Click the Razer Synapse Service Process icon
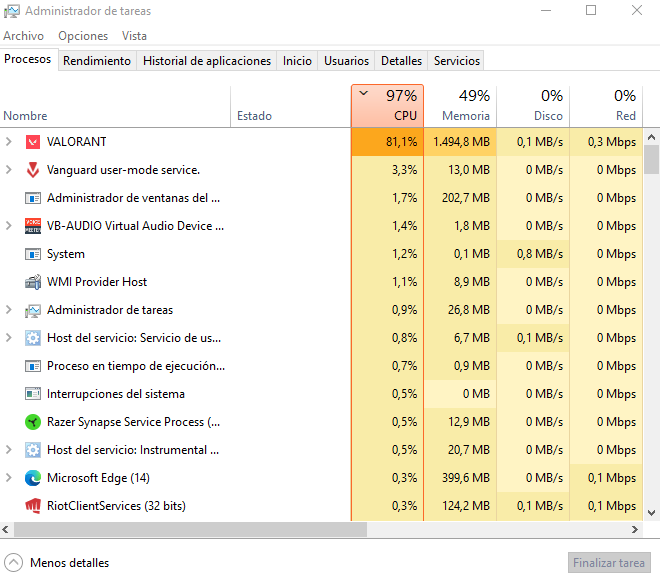The image size is (660, 587). click(33, 422)
